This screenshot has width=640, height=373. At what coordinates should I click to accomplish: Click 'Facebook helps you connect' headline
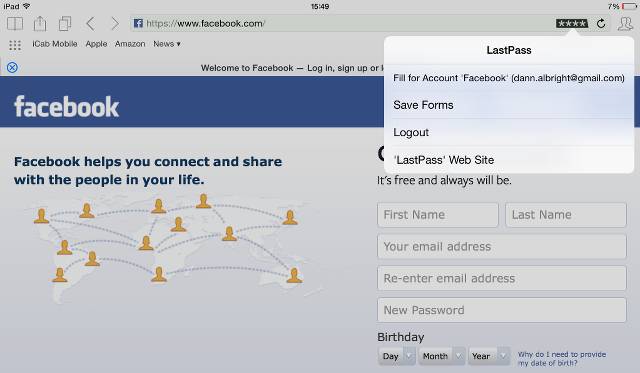tap(148, 171)
